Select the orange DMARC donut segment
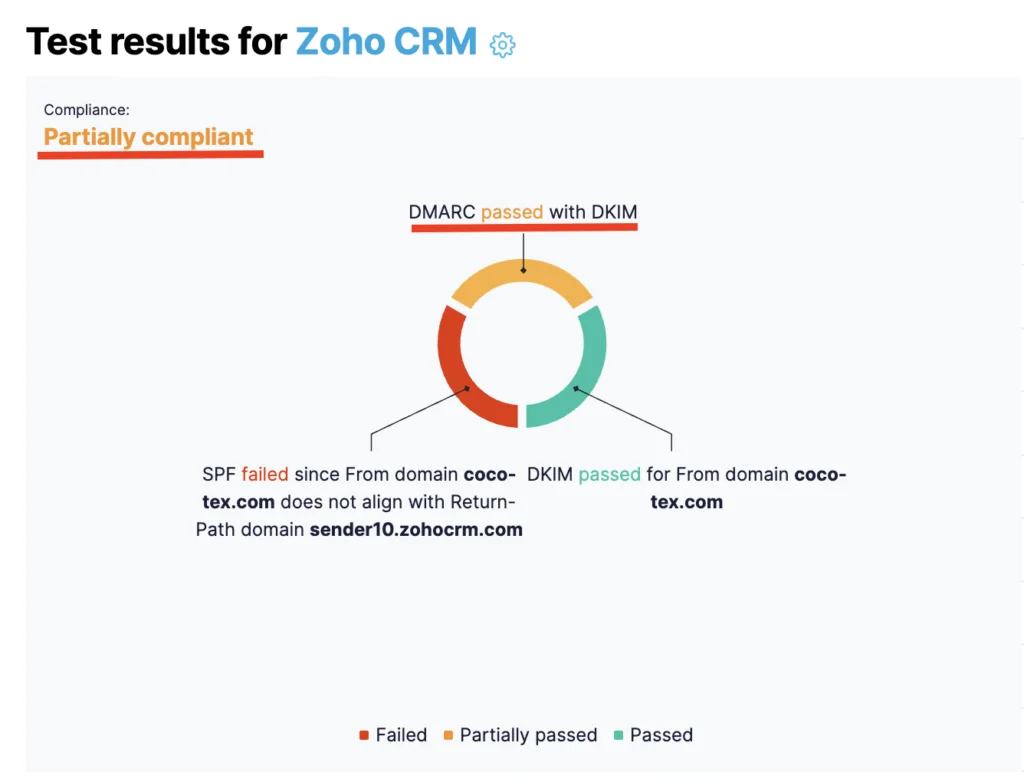The height and width of the screenshot is (782, 1024). [522, 281]
